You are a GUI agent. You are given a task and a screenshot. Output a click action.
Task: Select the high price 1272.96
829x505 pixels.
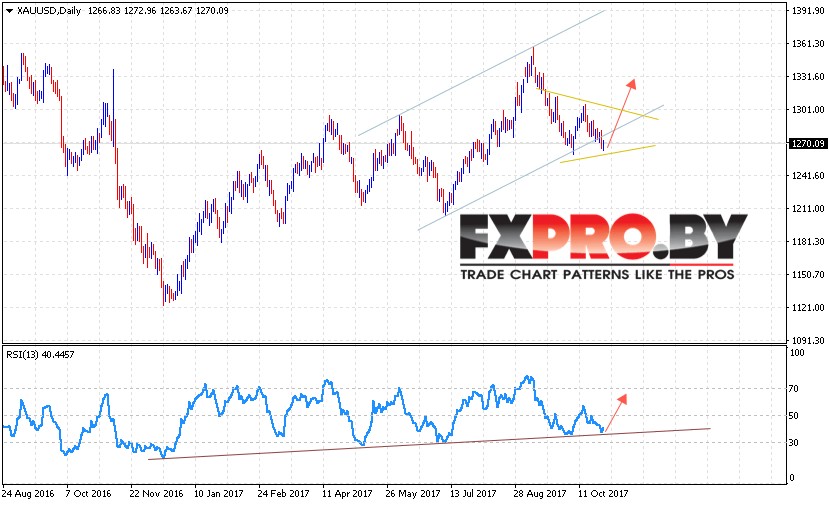coord(140,11)
